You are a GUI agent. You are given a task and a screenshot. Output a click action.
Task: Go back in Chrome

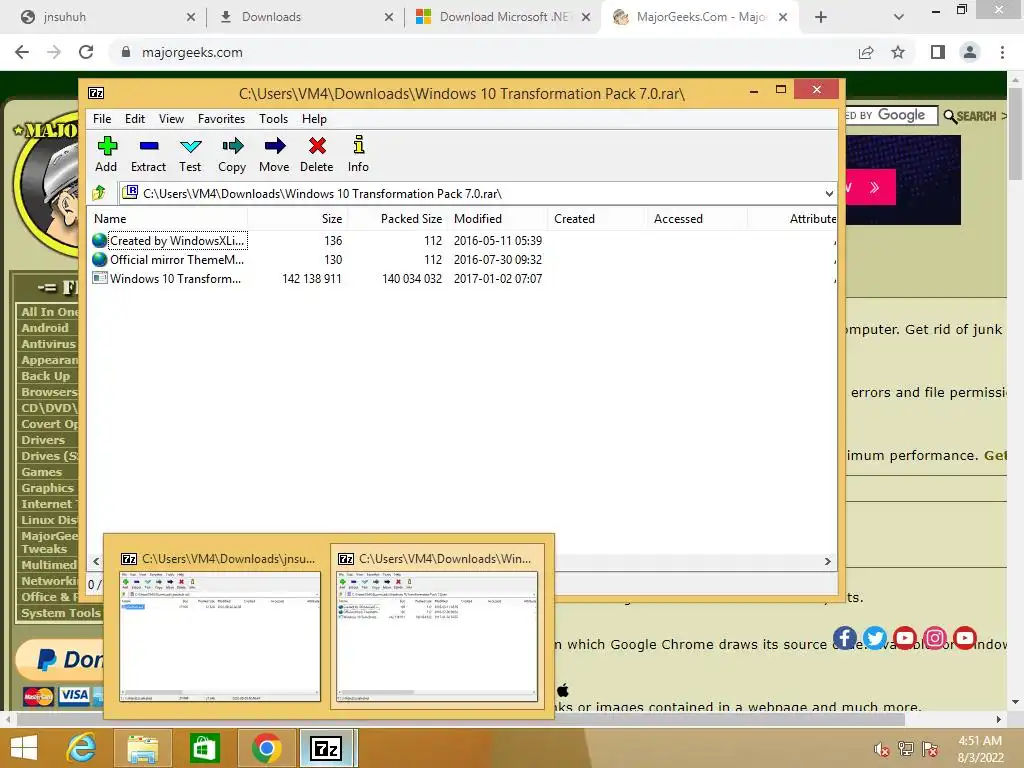click(x=22, y=52)
